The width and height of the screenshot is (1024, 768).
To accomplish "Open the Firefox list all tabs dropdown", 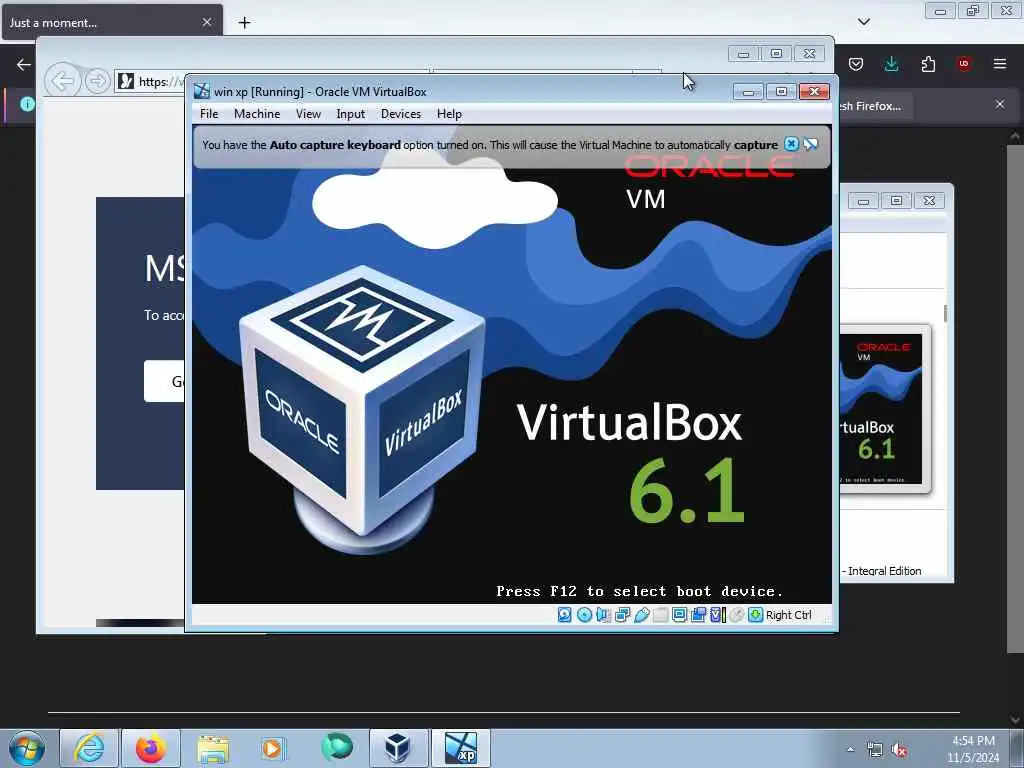I will tap(863, 22).
